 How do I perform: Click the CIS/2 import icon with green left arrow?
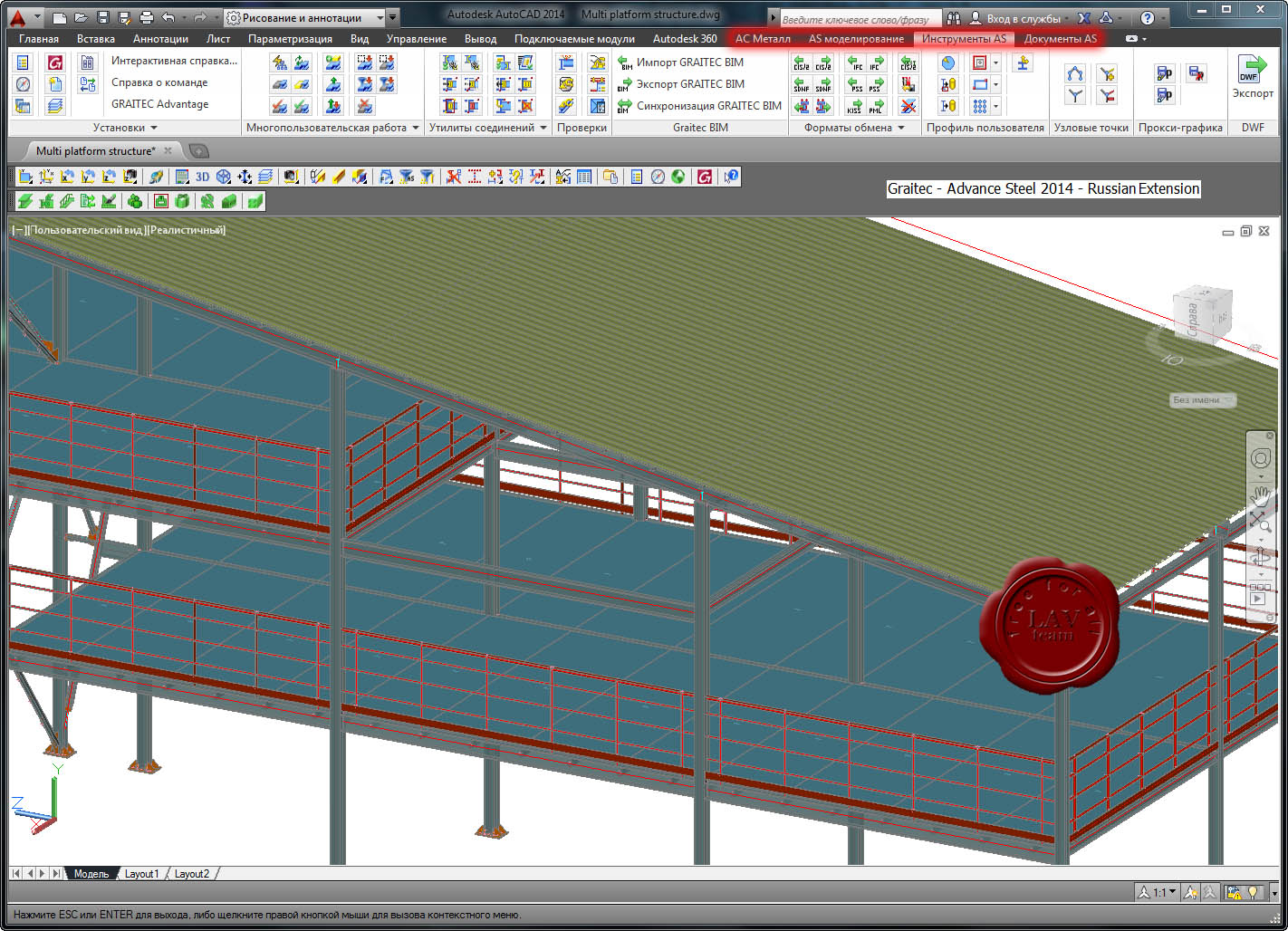pos(802,62)
